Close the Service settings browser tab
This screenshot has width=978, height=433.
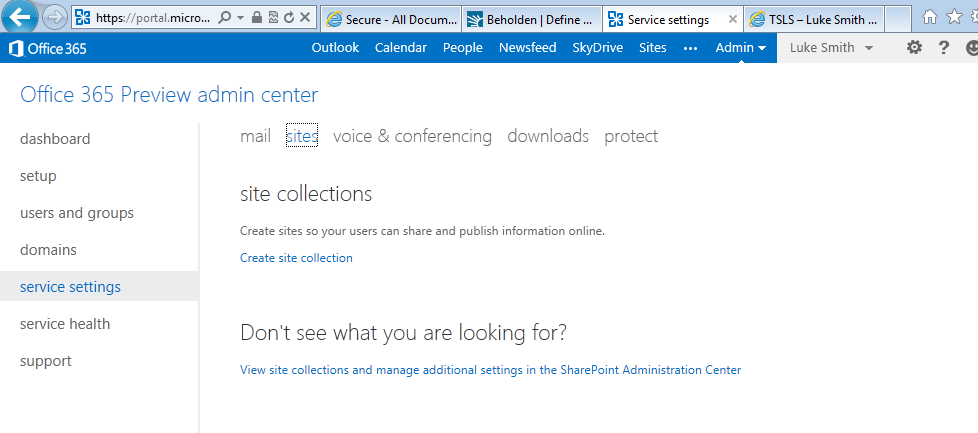[x=732, y=19]
